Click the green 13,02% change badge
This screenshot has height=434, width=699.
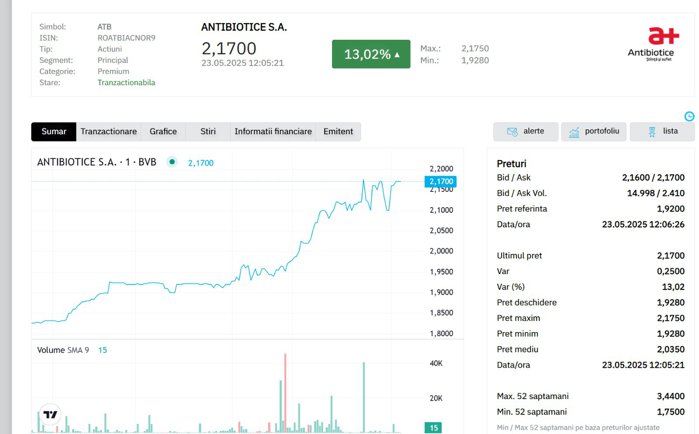click(x=371, y=54)
